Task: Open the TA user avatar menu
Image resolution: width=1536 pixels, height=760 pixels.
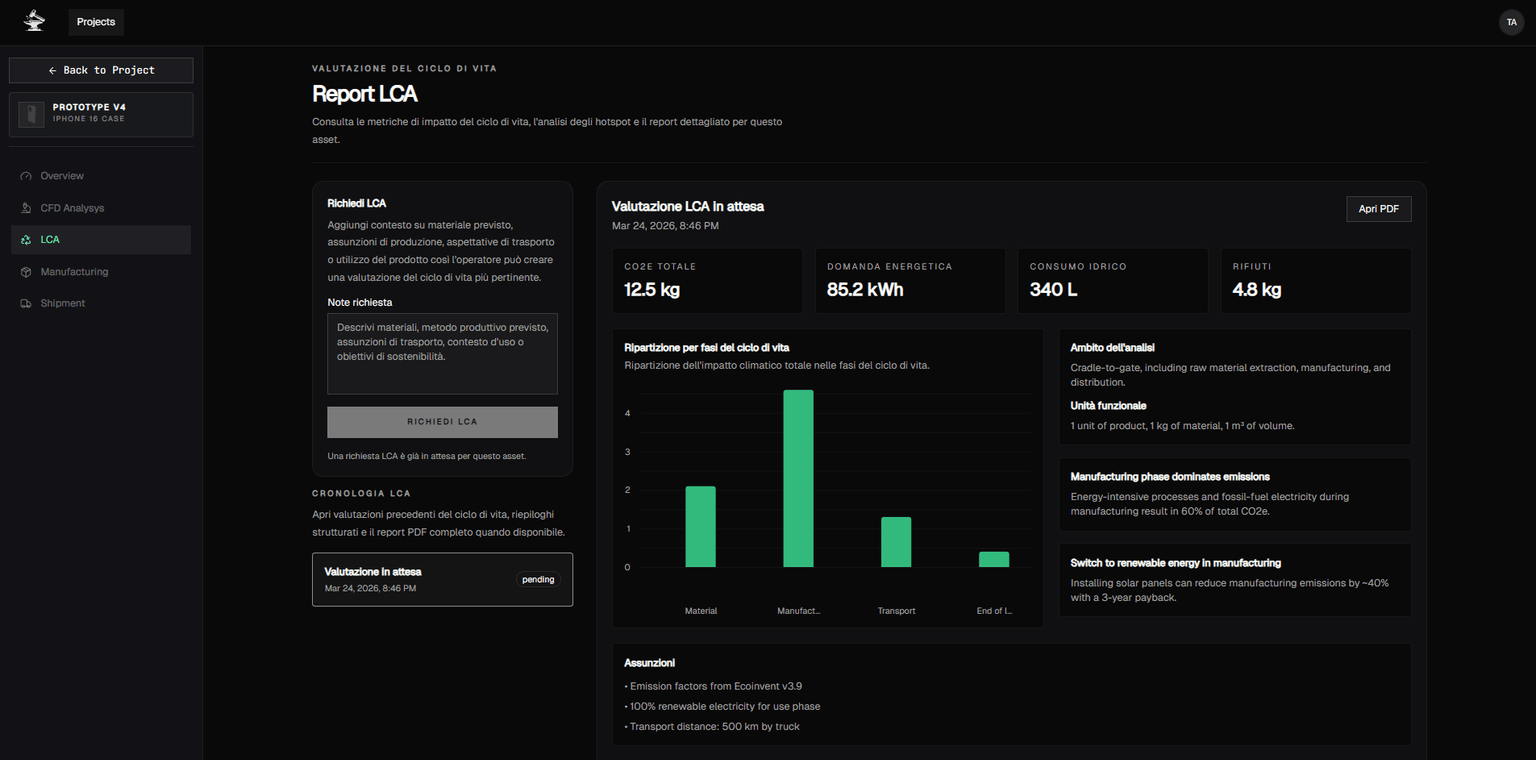Action: 1511,22
